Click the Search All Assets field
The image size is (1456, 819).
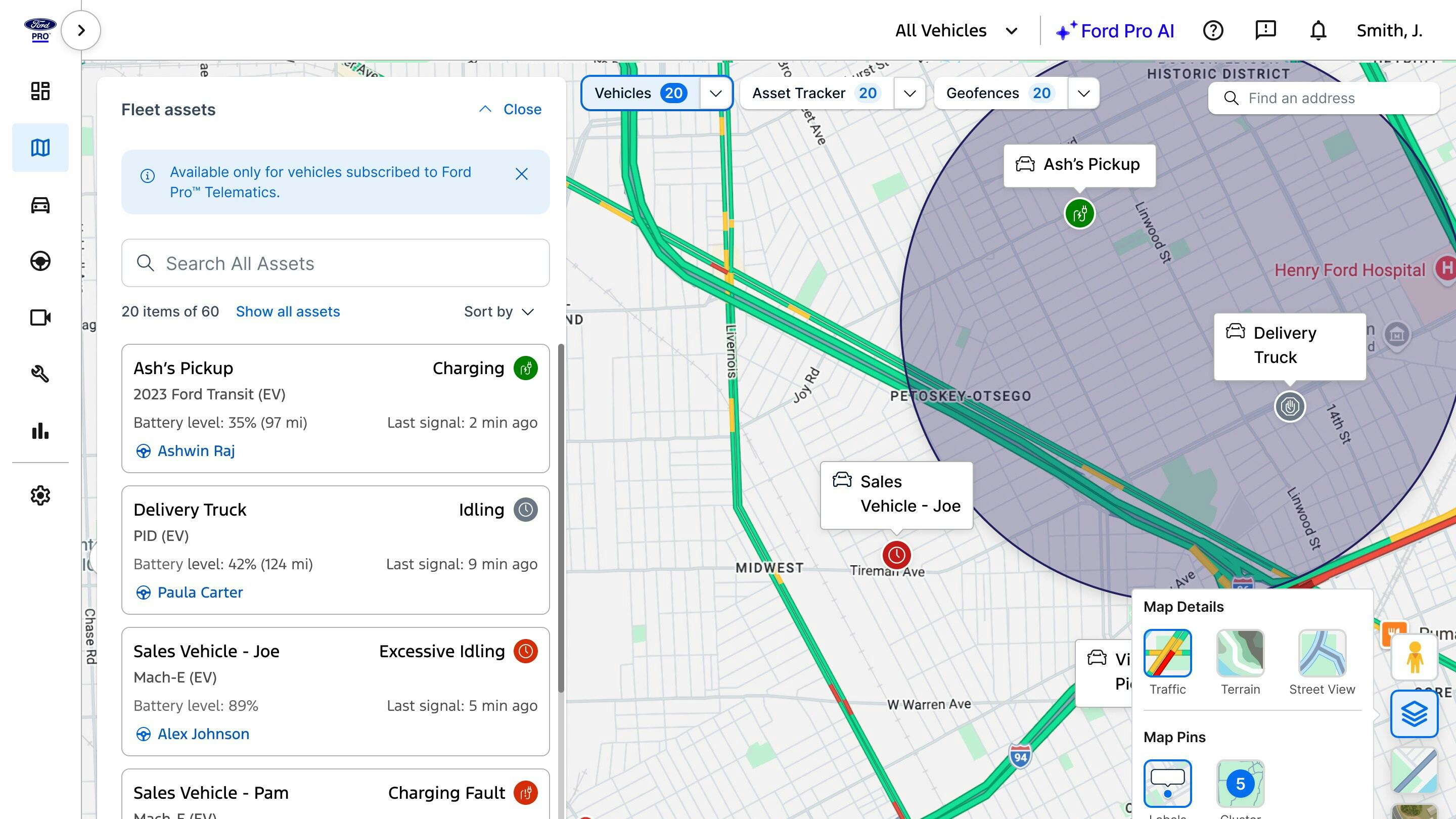pos(335,263)
